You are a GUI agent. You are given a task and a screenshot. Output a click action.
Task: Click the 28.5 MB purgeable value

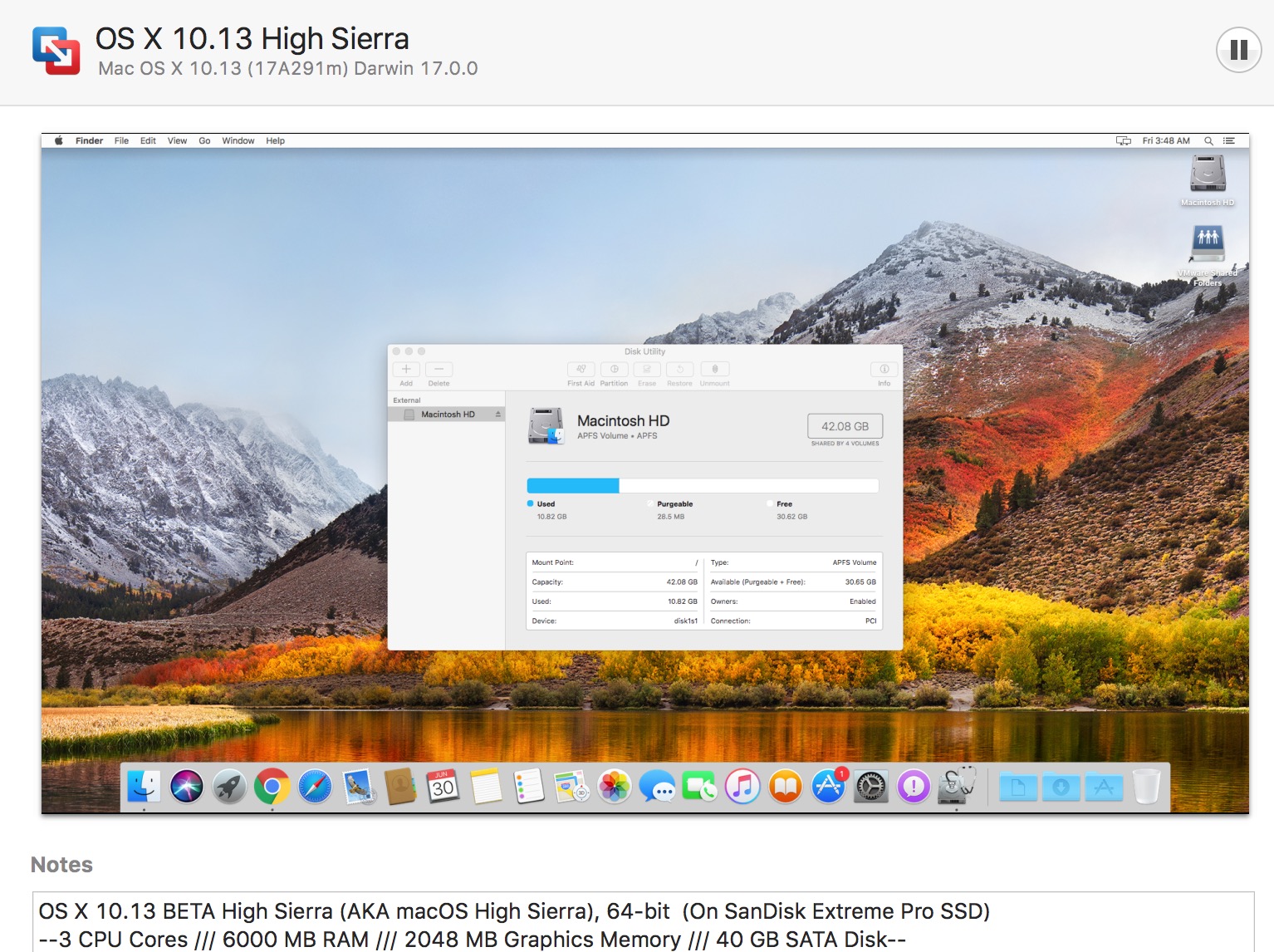671,517
